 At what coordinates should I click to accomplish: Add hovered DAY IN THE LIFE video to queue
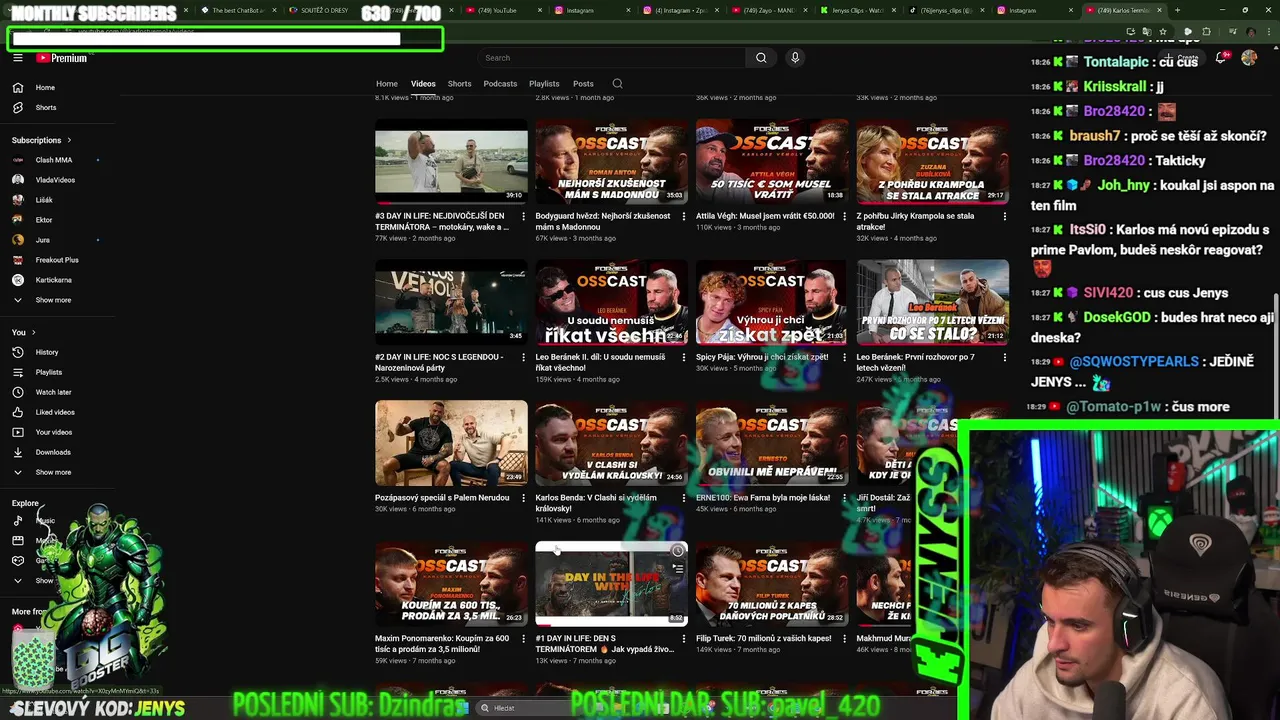point(677,569)
